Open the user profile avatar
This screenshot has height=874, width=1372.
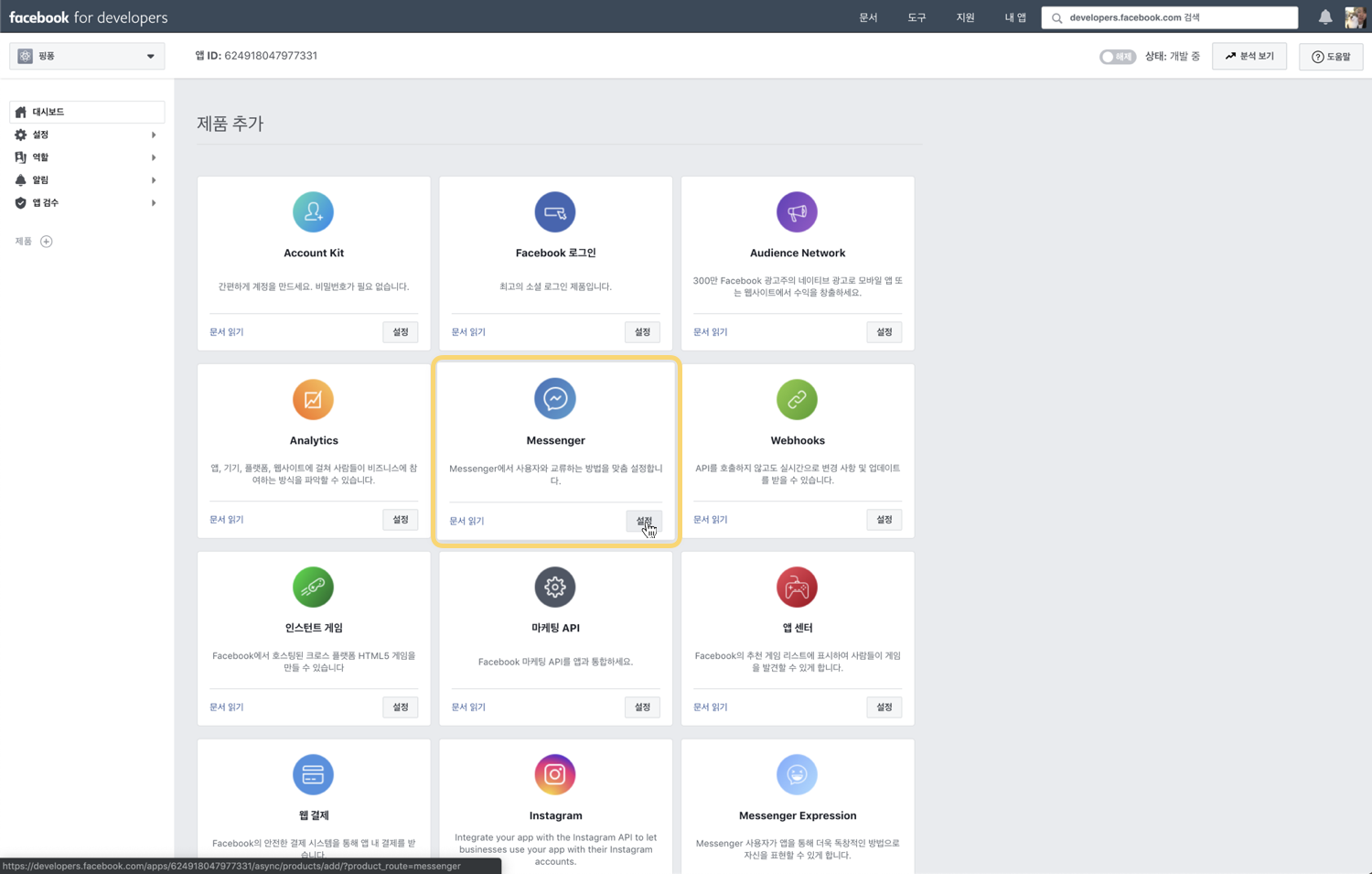(1356, 17)
